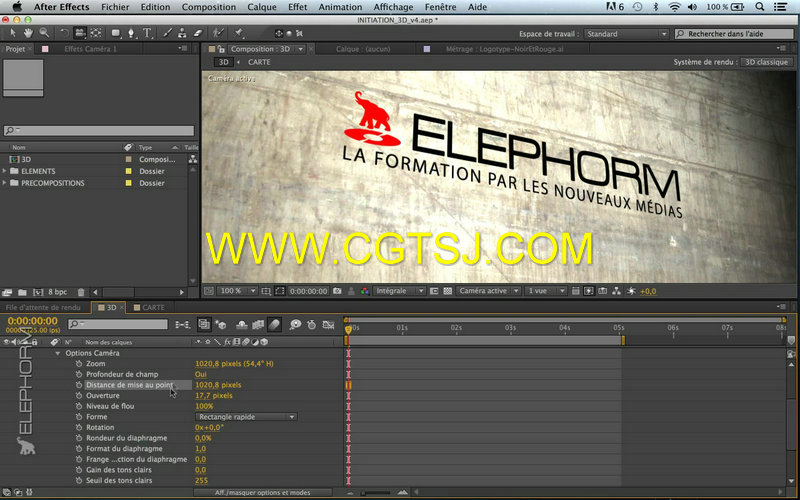Open the Fichier menu

tap(115, 7)
